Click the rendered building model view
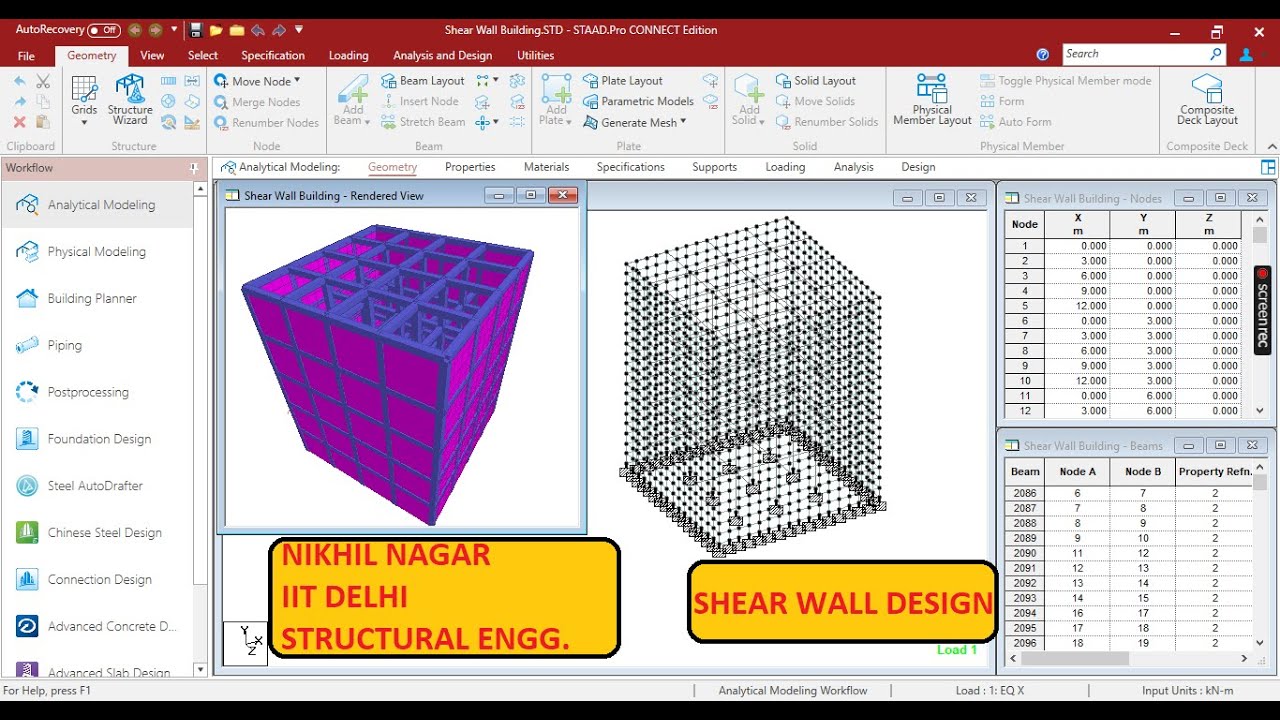 (402, 366)
